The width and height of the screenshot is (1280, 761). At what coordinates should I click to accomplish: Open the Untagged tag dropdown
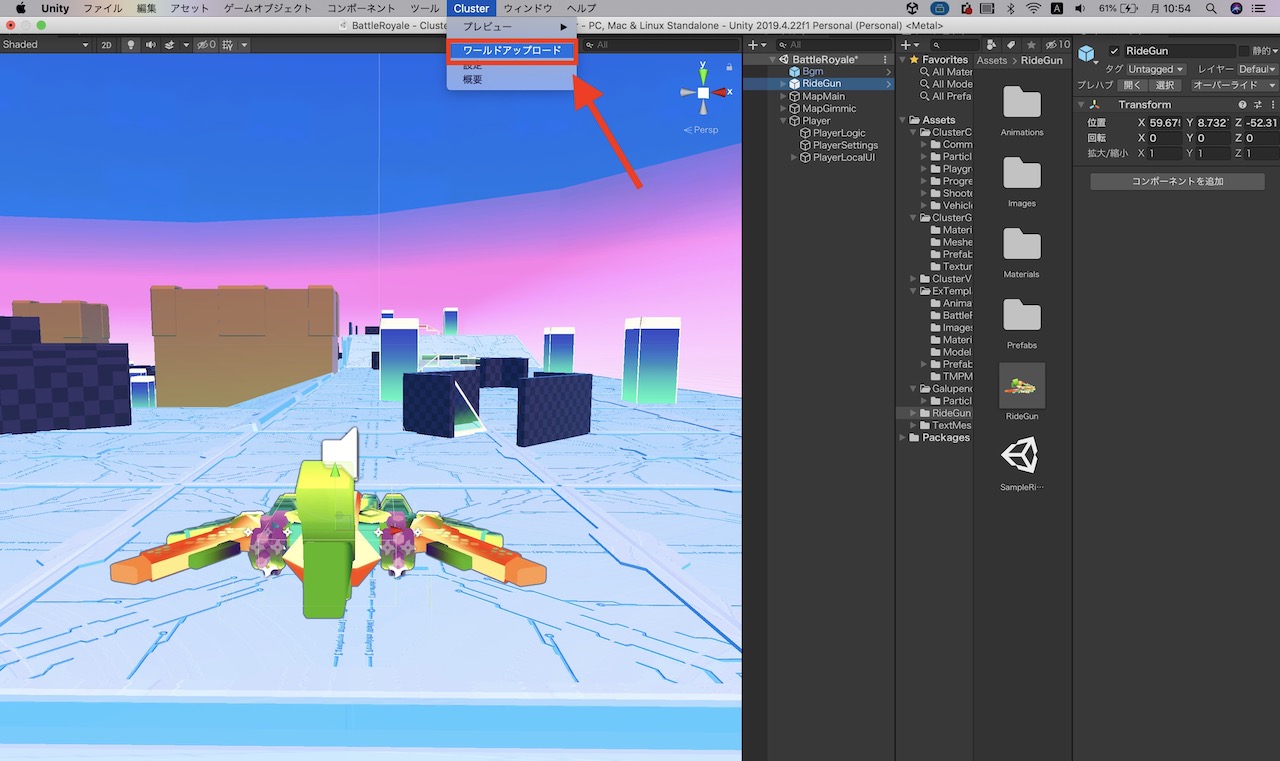click(1155, 69)
